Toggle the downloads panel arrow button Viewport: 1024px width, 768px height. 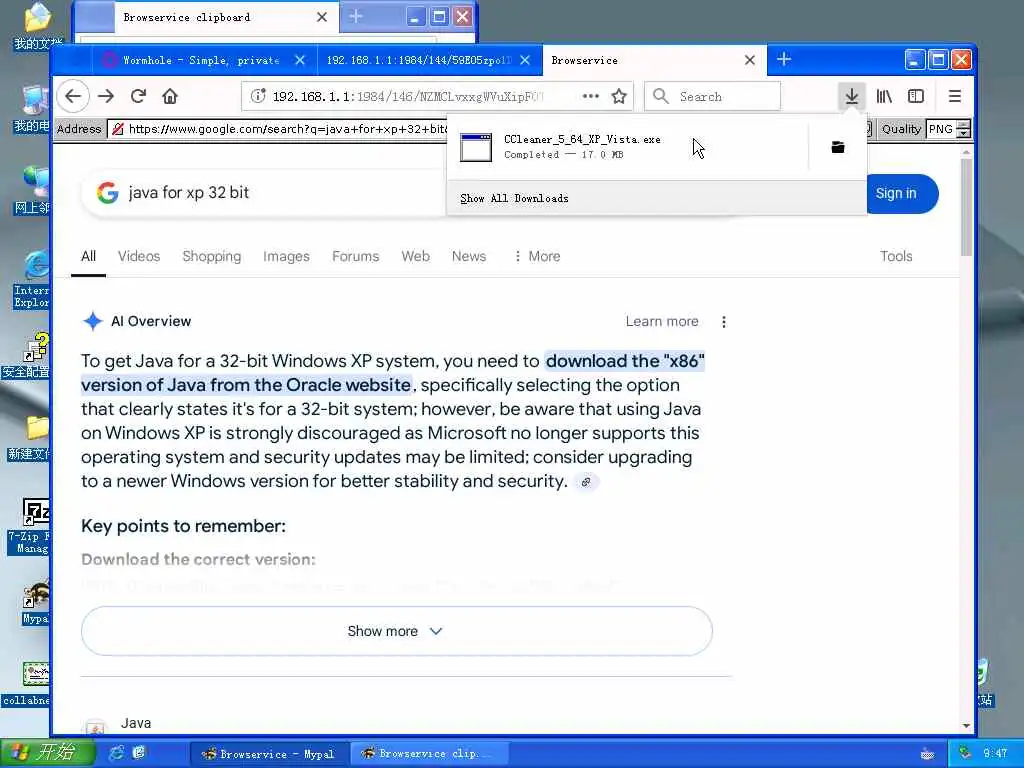point(852,97)
